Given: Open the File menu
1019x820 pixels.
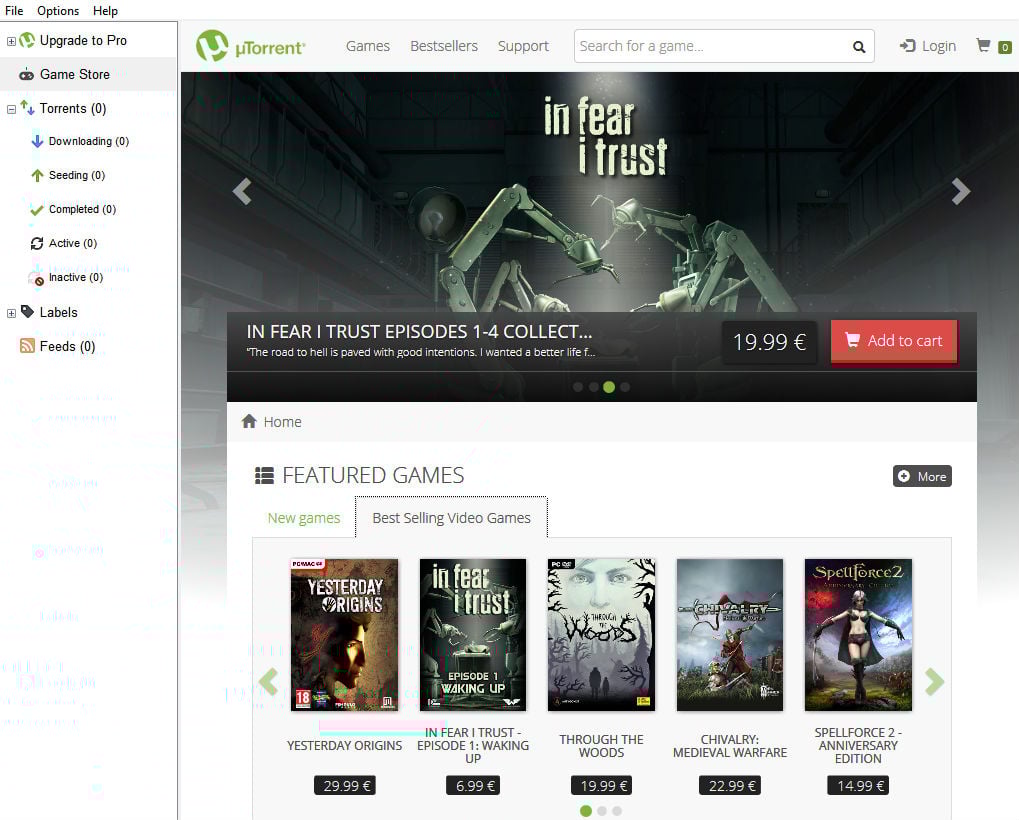Looking at the screenshot, I should [x=14, y=11].
